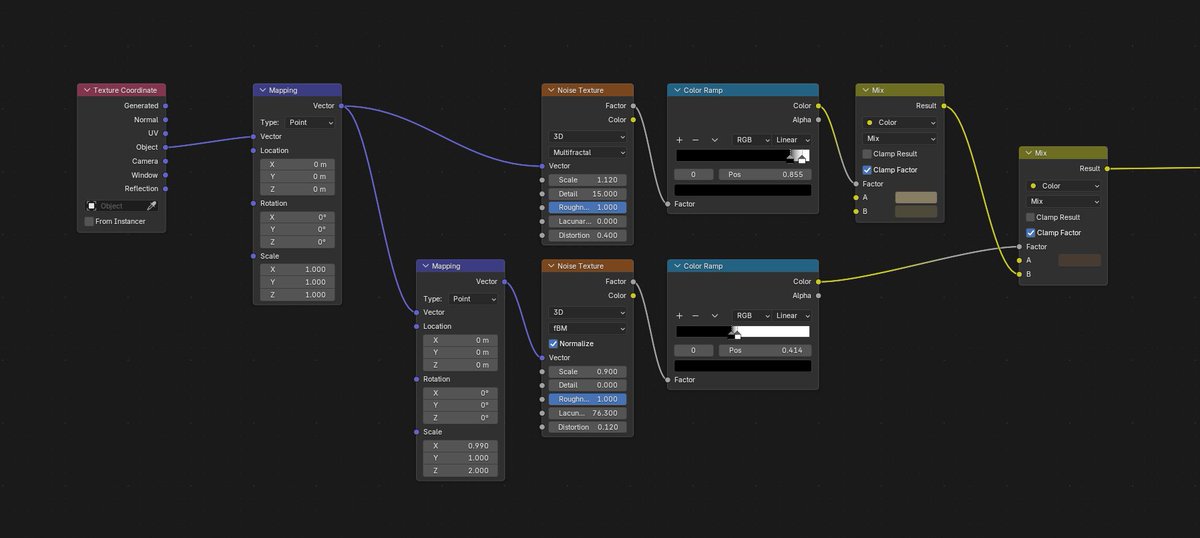This screenshot has width=1200, height=538.
Task: Open Linear interpolation dropdown in lower Color Ramp
Action: (x=793, y=316)
